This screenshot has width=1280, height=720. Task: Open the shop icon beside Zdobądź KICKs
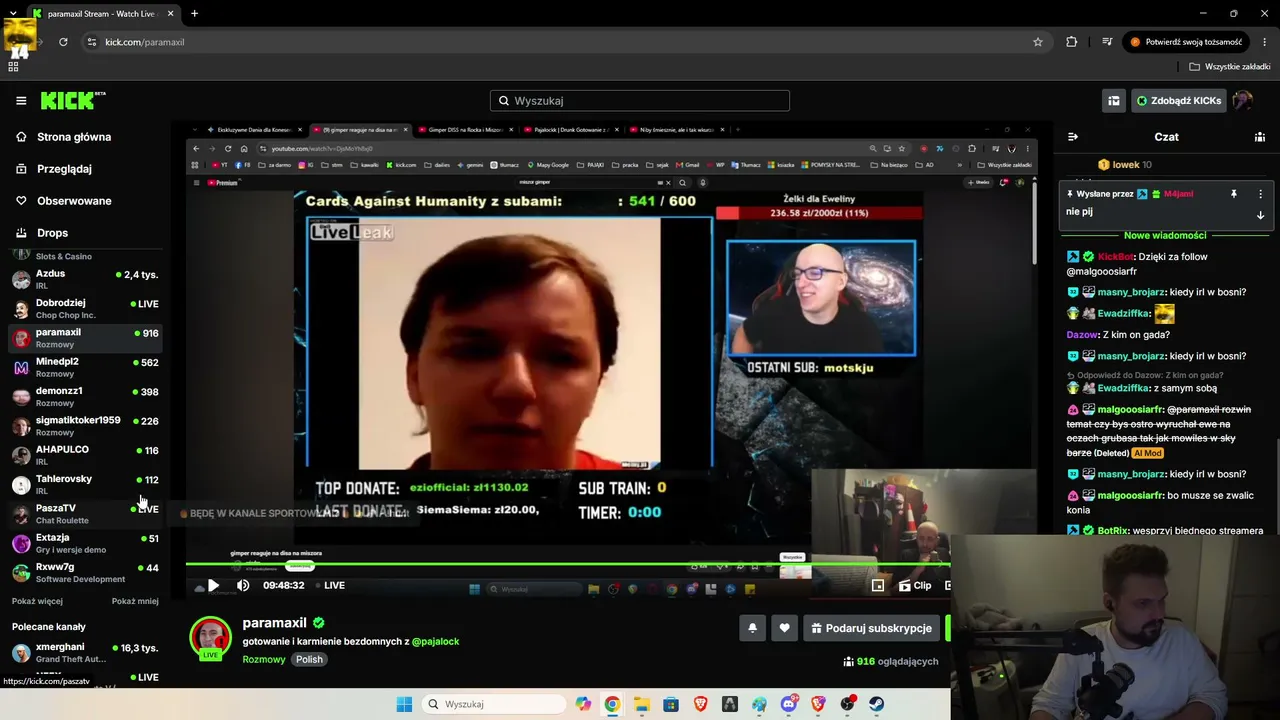coord(1113,100)
